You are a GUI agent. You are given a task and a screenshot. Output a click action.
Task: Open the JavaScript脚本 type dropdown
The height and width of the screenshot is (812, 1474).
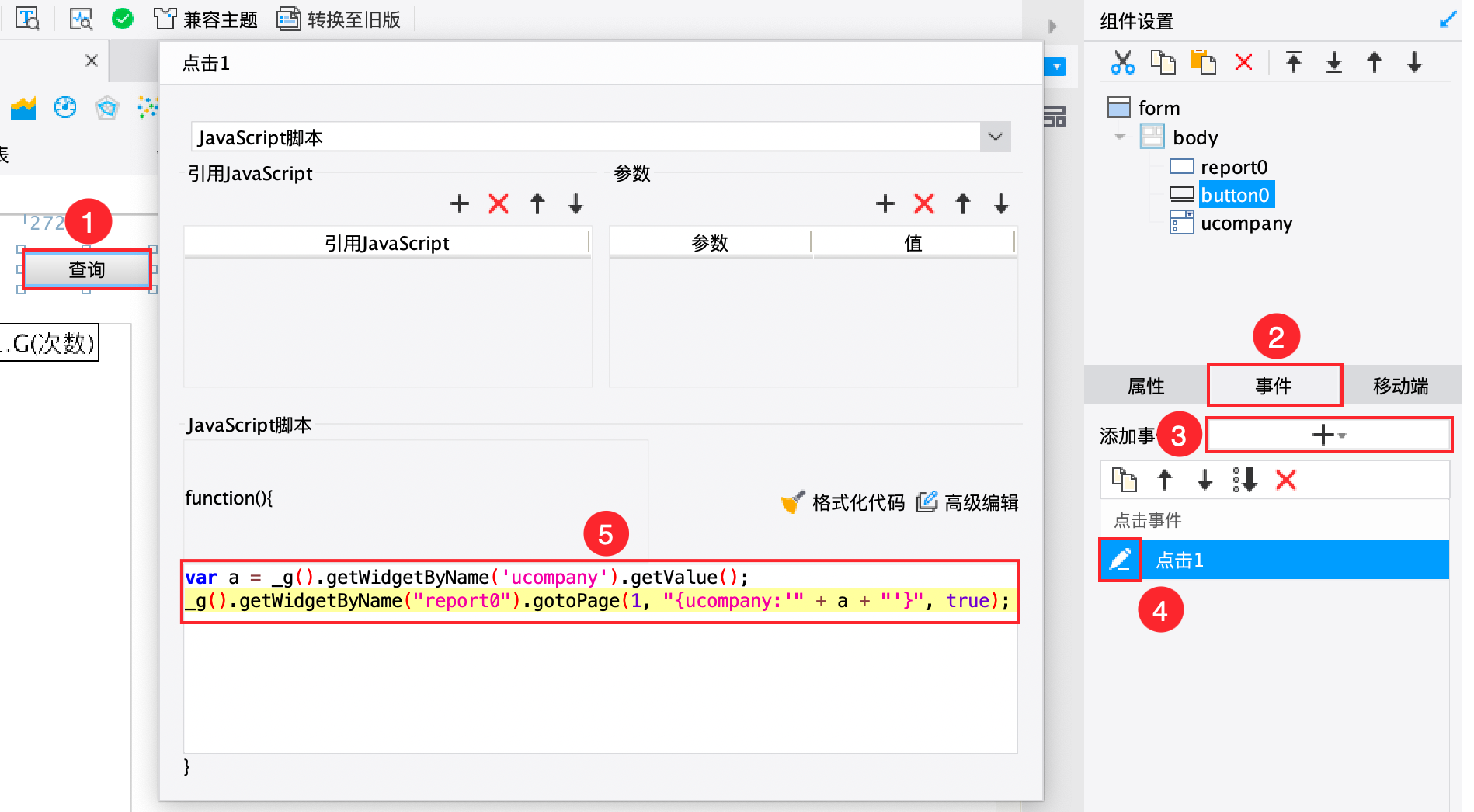pos(996,137)
